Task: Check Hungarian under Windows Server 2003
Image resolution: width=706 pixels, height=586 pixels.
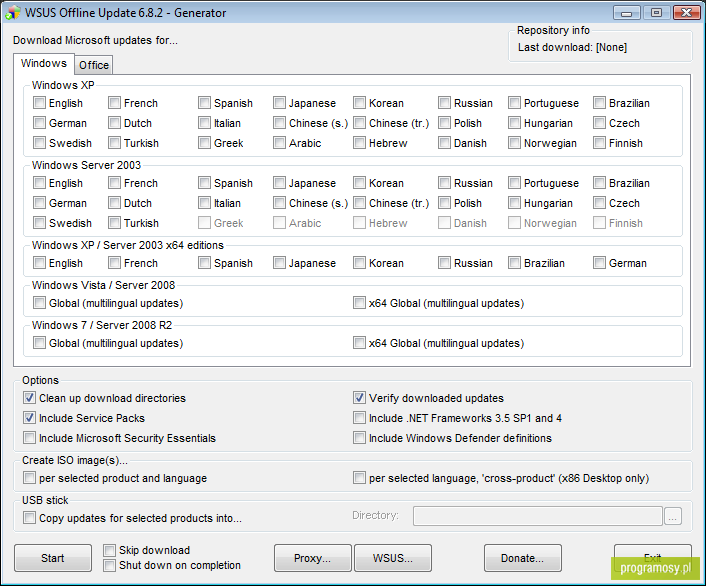Action: 515,203
